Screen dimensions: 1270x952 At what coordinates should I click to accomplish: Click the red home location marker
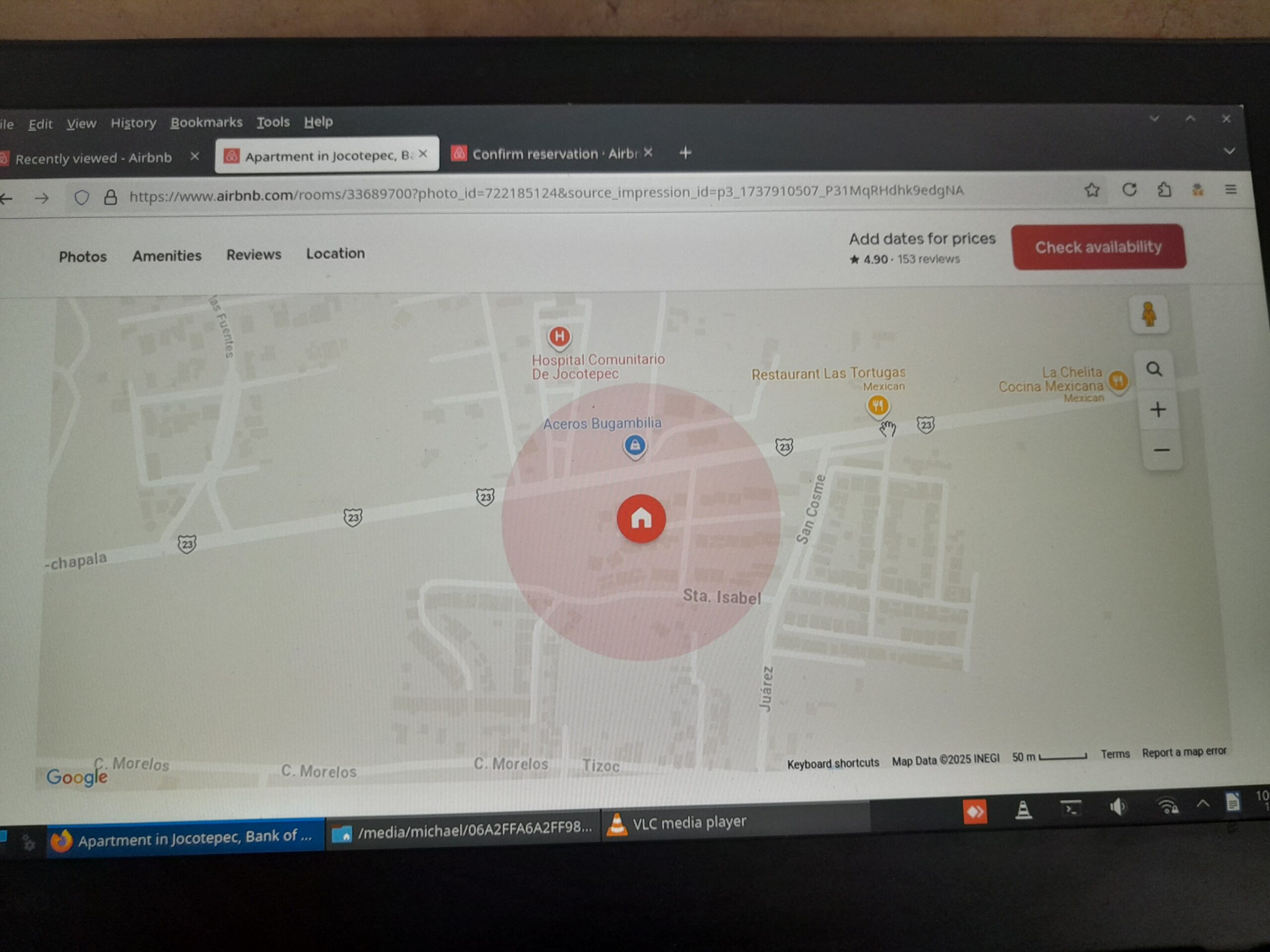(x=641, y=518)
